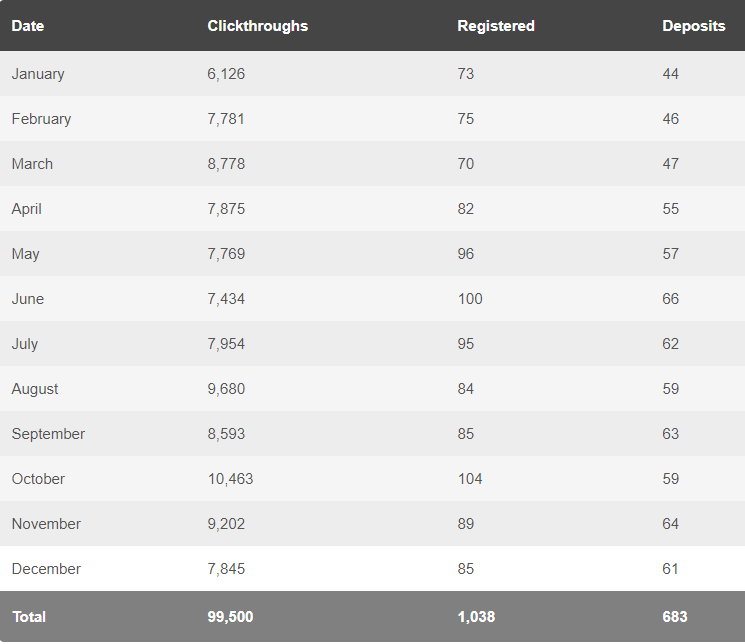Click the September row label

(x=48, y=434)
